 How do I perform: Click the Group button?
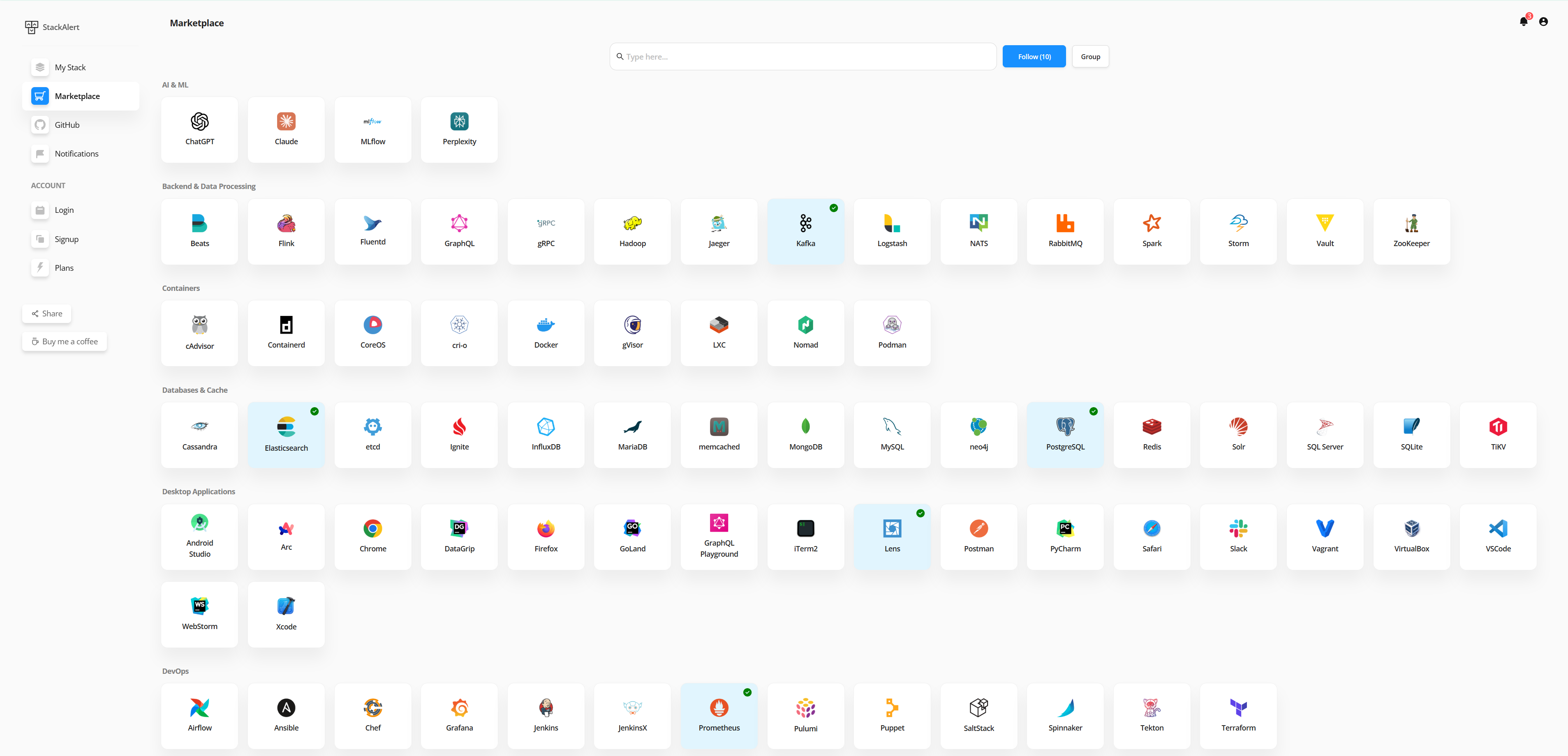click(x=1090, y=57)
